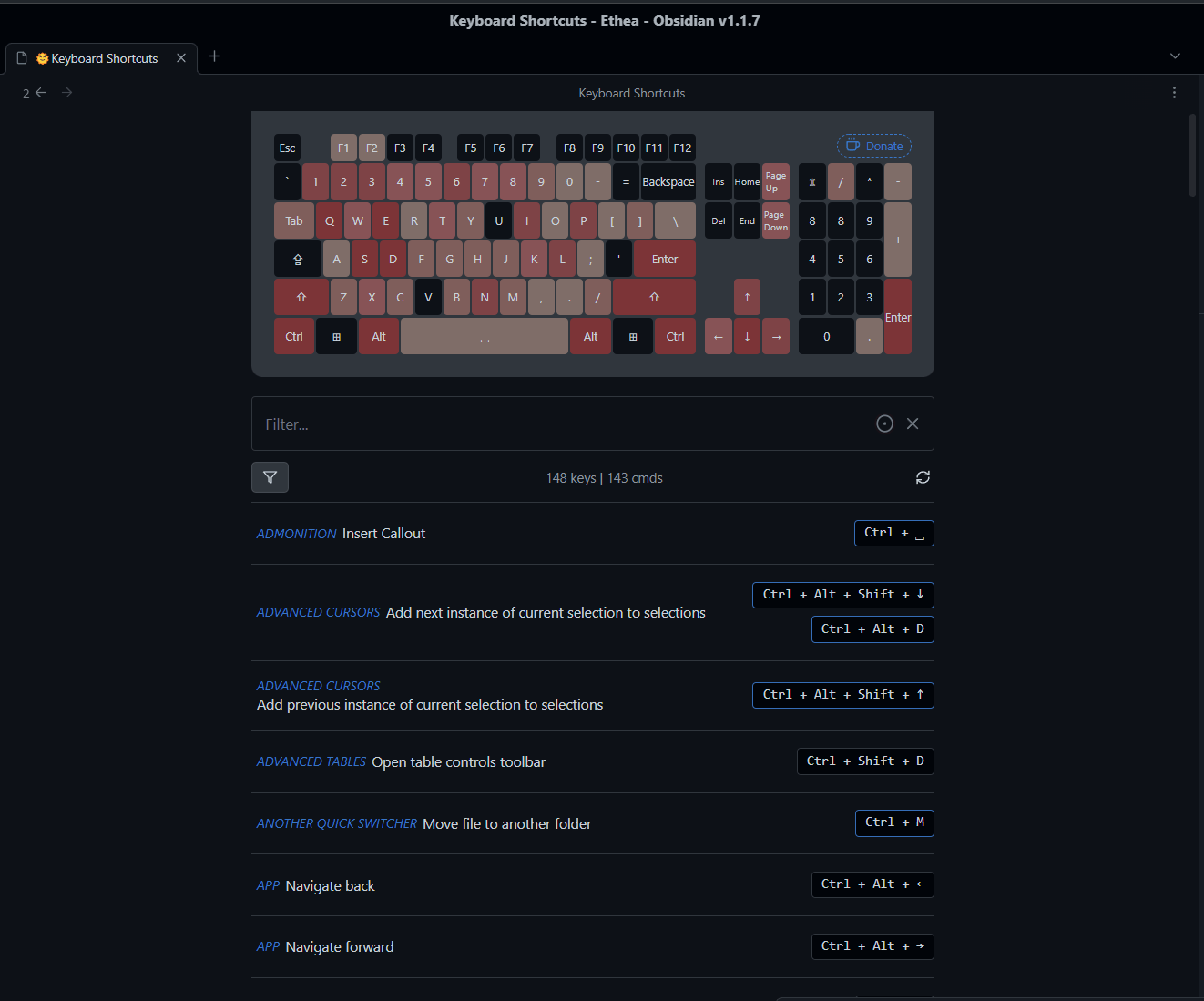
Task: Click the Q key on visual keyboard
Action: coord(330,220)
